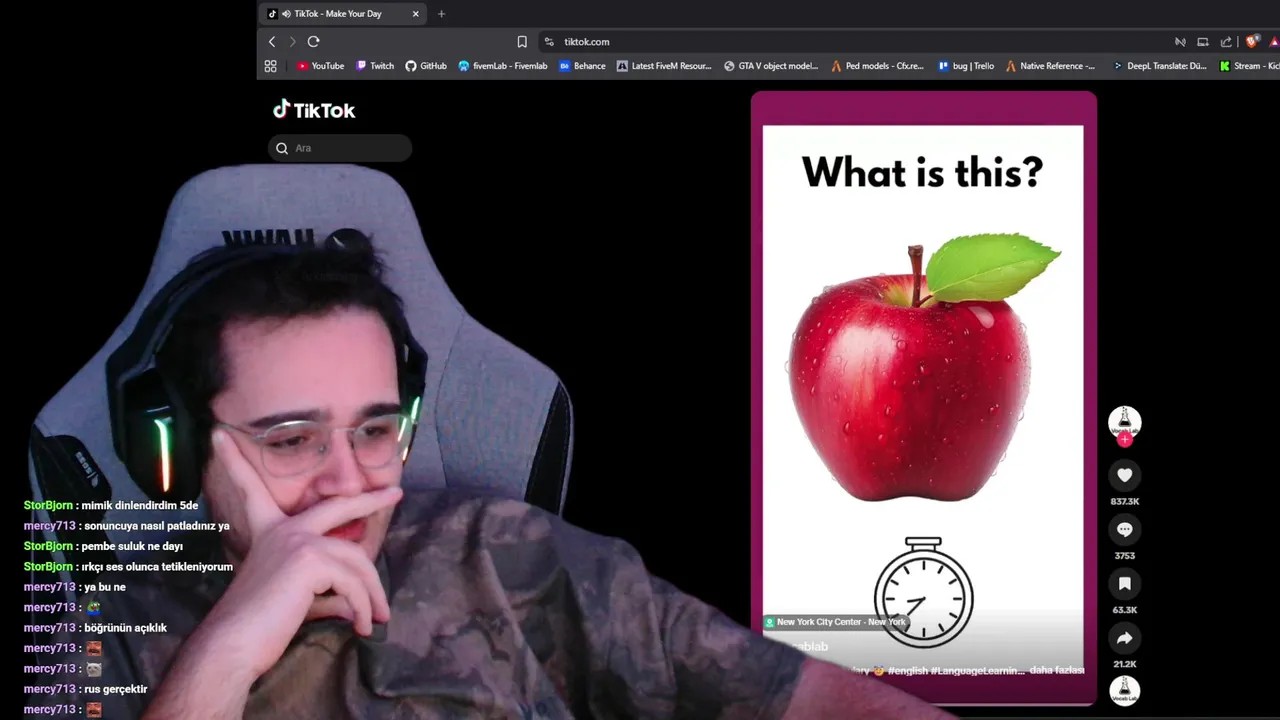Open the #LanguageLearnin... hashtag

tap(977, 670)
